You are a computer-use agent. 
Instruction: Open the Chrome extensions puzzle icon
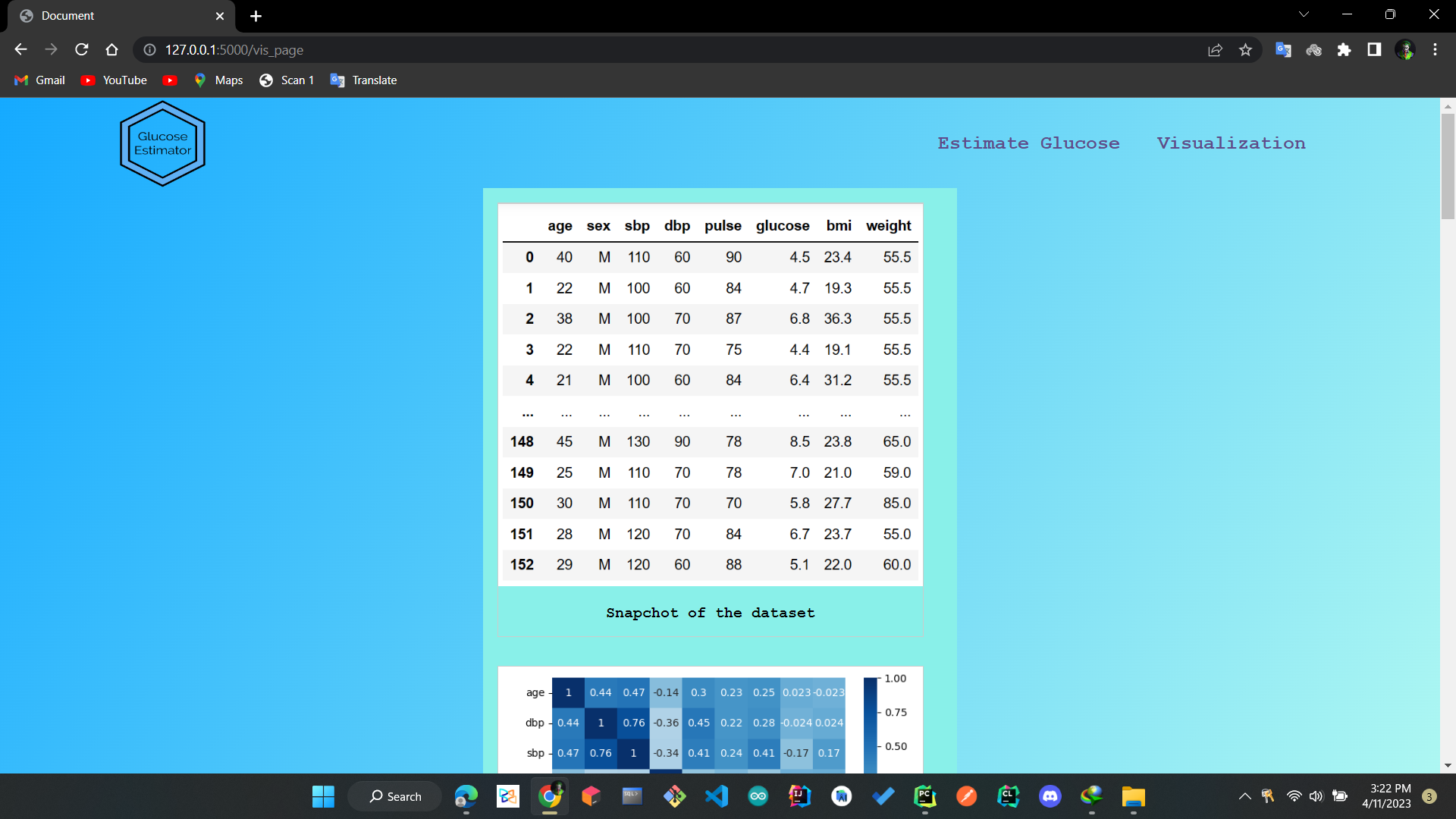(x=1344, y=49)
